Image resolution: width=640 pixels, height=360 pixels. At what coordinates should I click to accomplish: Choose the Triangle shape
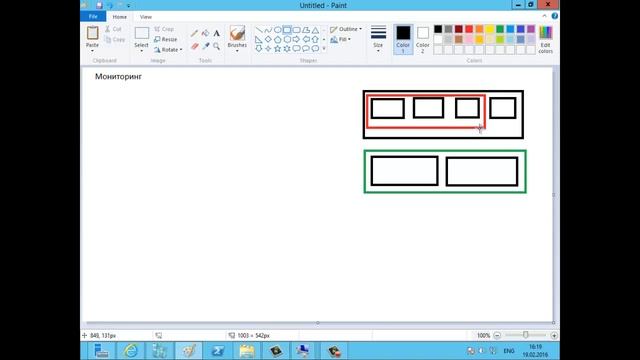click(x=315, y=30)
